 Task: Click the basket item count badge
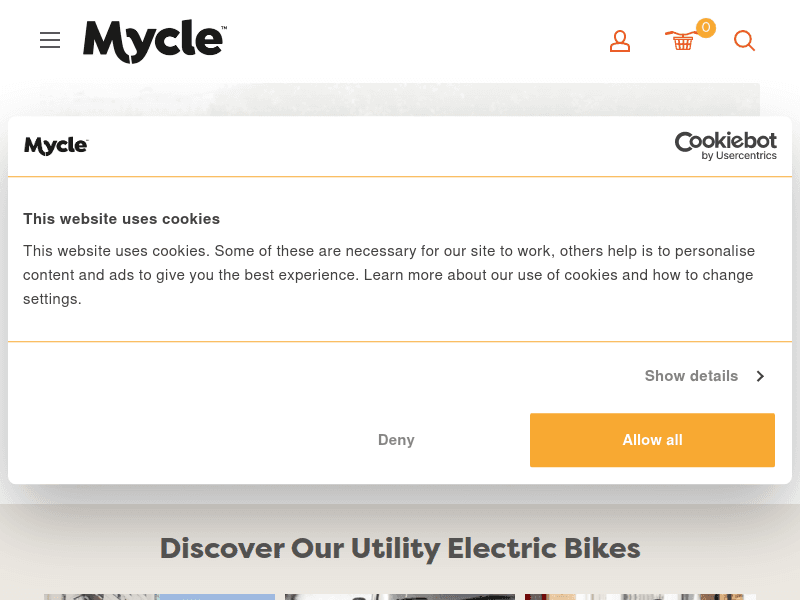(705, 27)
